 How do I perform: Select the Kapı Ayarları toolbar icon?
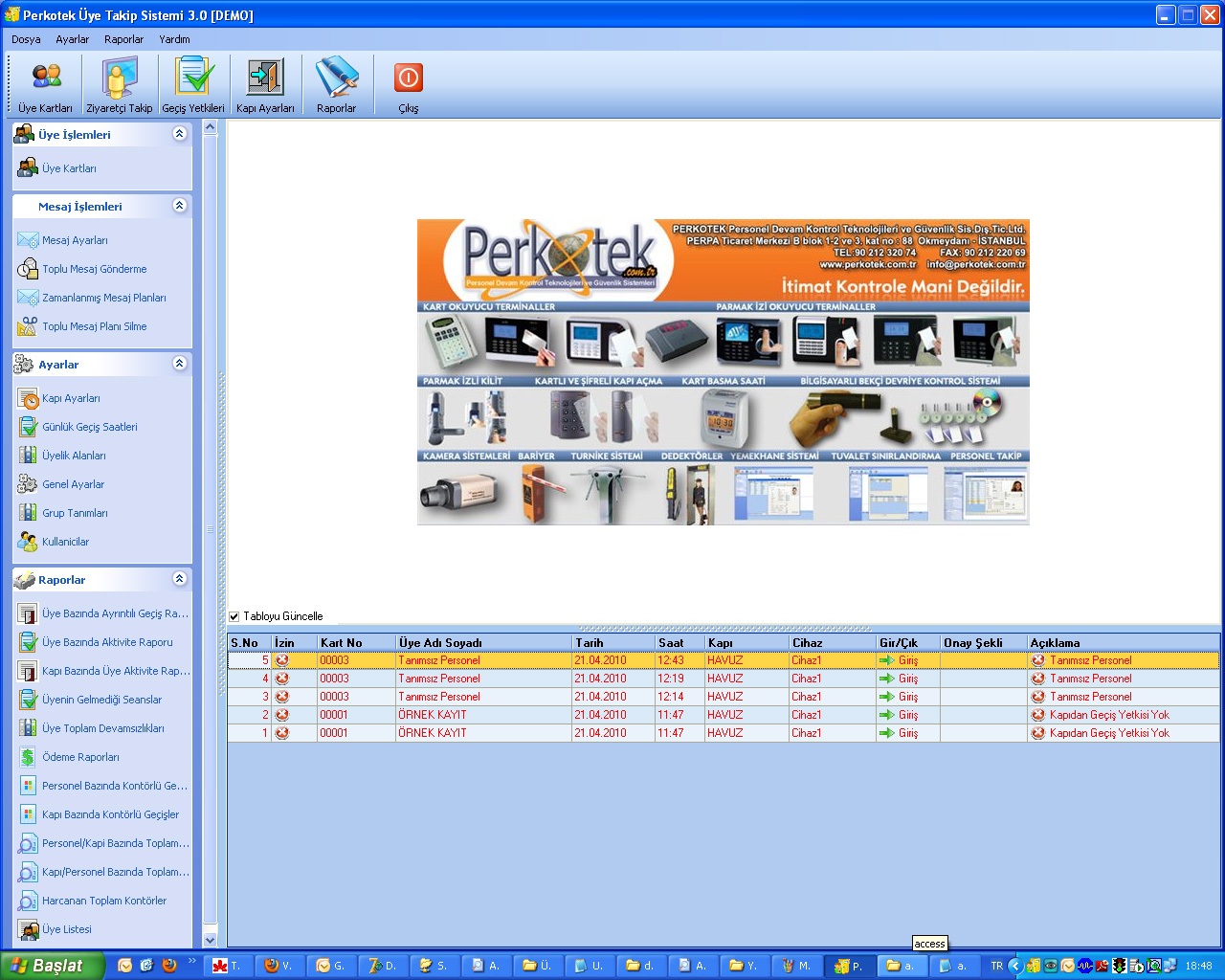(265, 85)
